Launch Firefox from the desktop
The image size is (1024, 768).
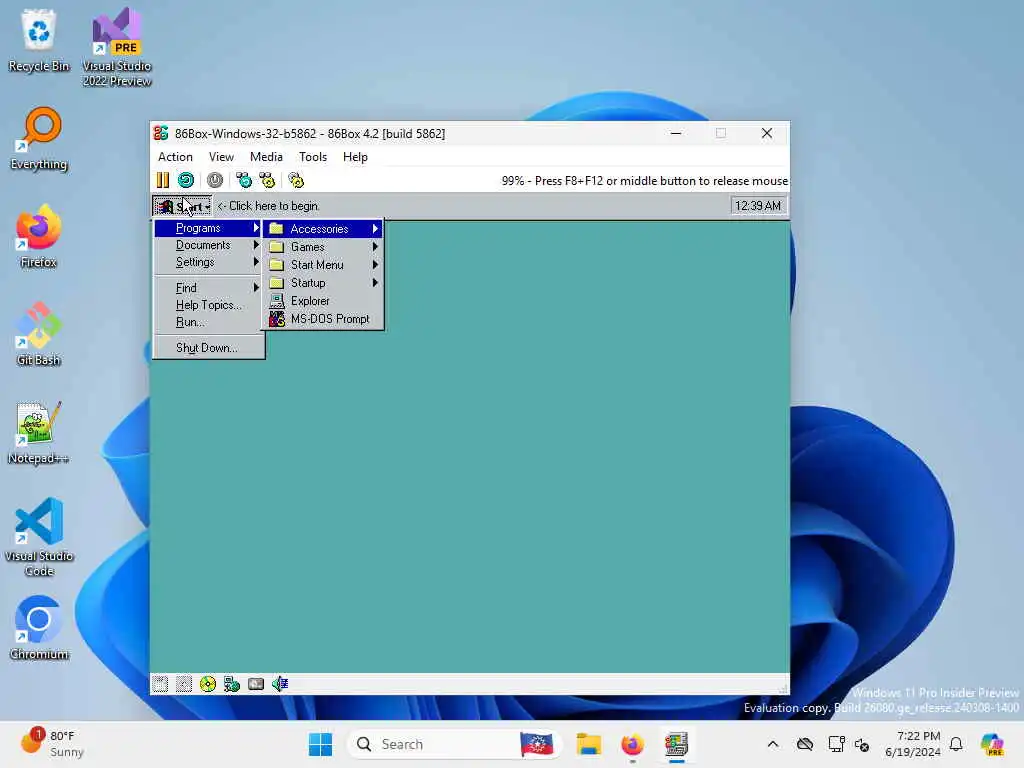pos(39,236)
